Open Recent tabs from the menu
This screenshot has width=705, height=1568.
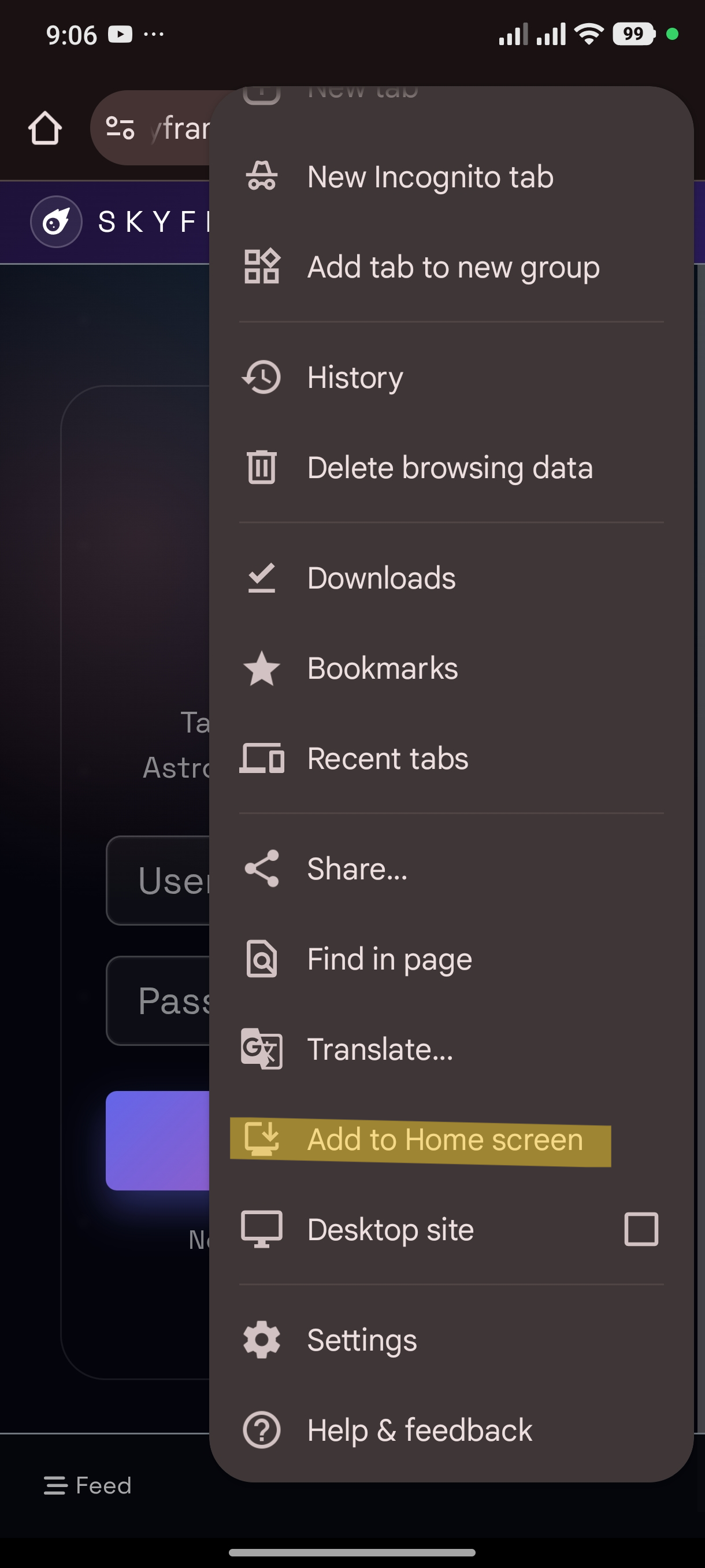388,759
